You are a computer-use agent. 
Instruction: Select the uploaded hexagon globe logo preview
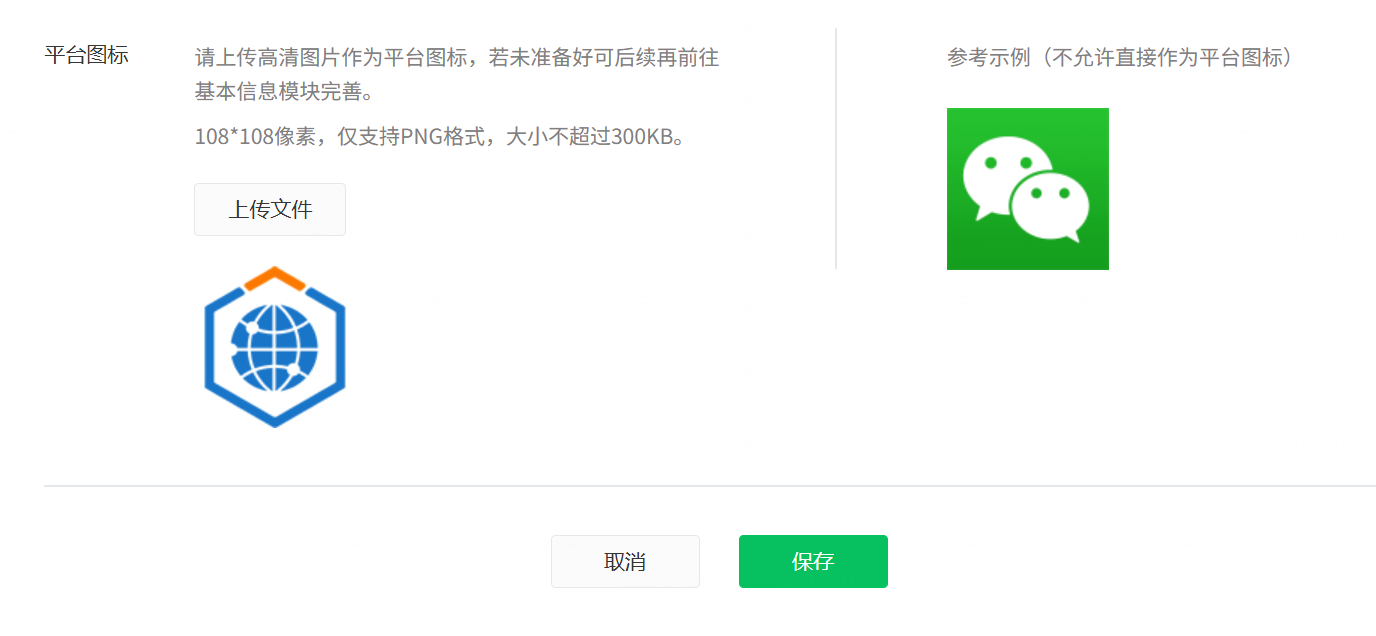(x=275, y=347)
